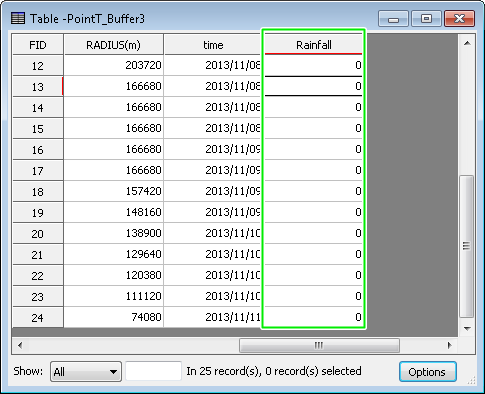485x394 pixels.
Task: Open the Show dropdown set to All
Action: point(86,371)
